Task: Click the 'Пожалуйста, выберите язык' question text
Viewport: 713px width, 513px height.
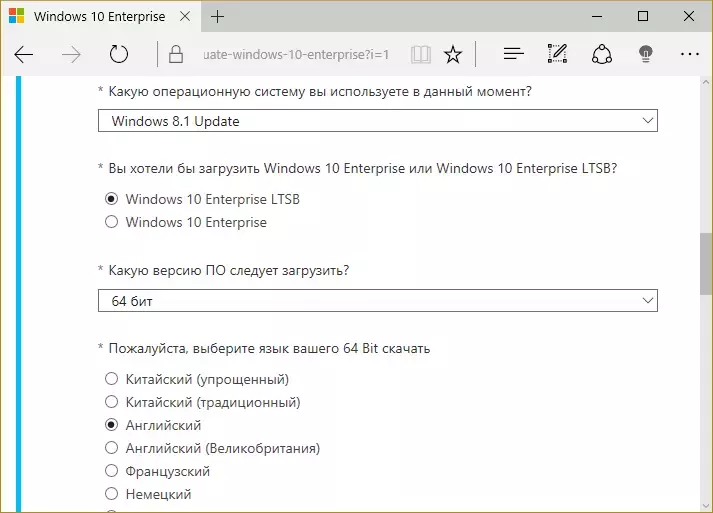Action: (x=269, y=348)
